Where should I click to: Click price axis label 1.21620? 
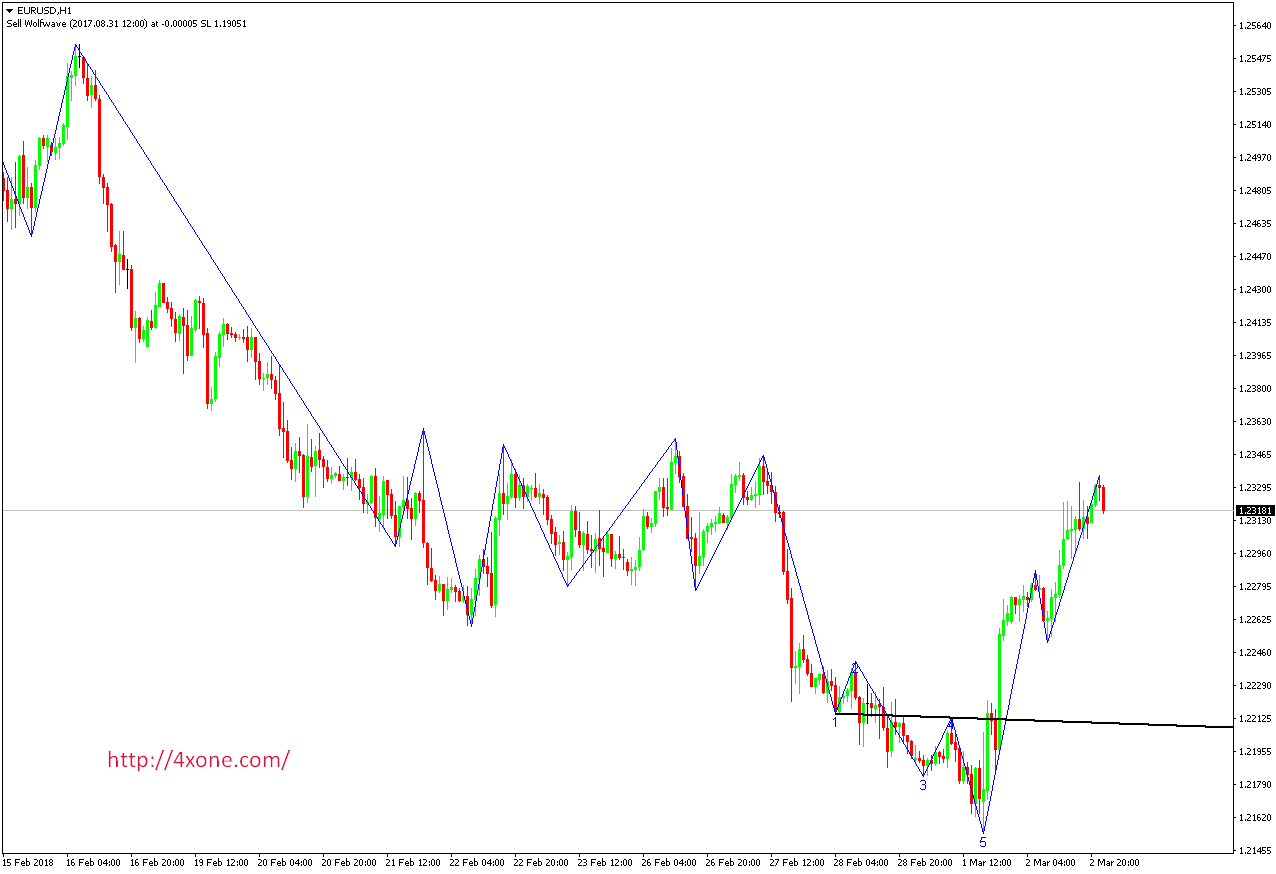click(x=1255, y=817)
